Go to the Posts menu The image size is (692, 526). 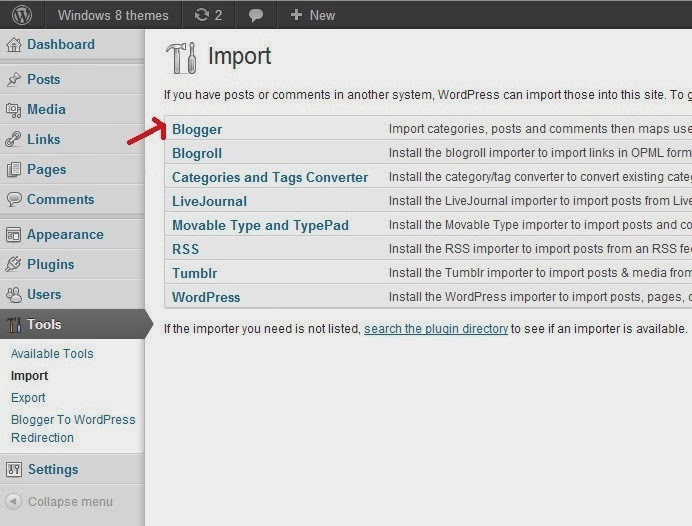(x=44, y=79)
